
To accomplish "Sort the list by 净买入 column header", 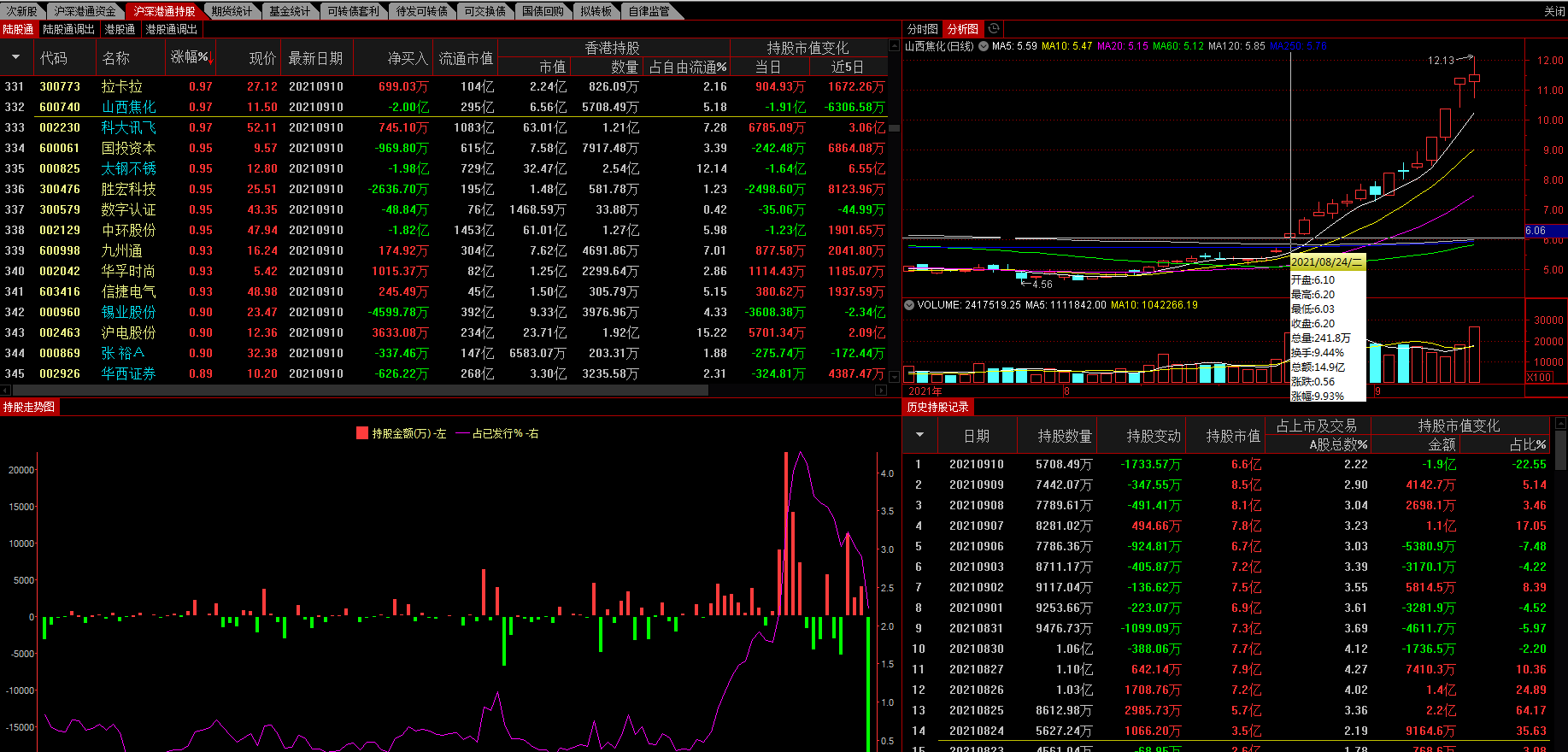I will [407, 58].
